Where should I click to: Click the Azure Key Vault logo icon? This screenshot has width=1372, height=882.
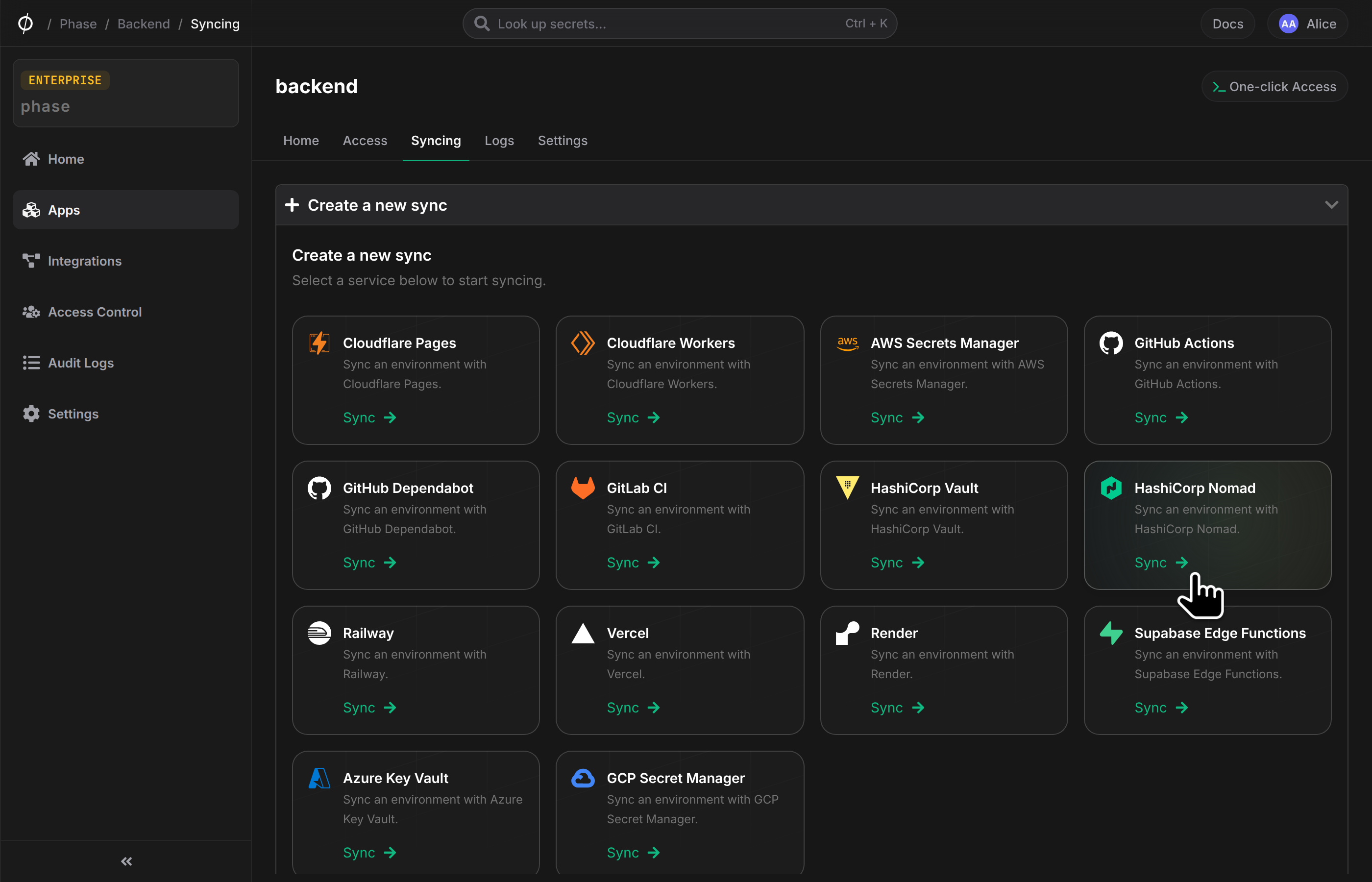pos(319,778)
